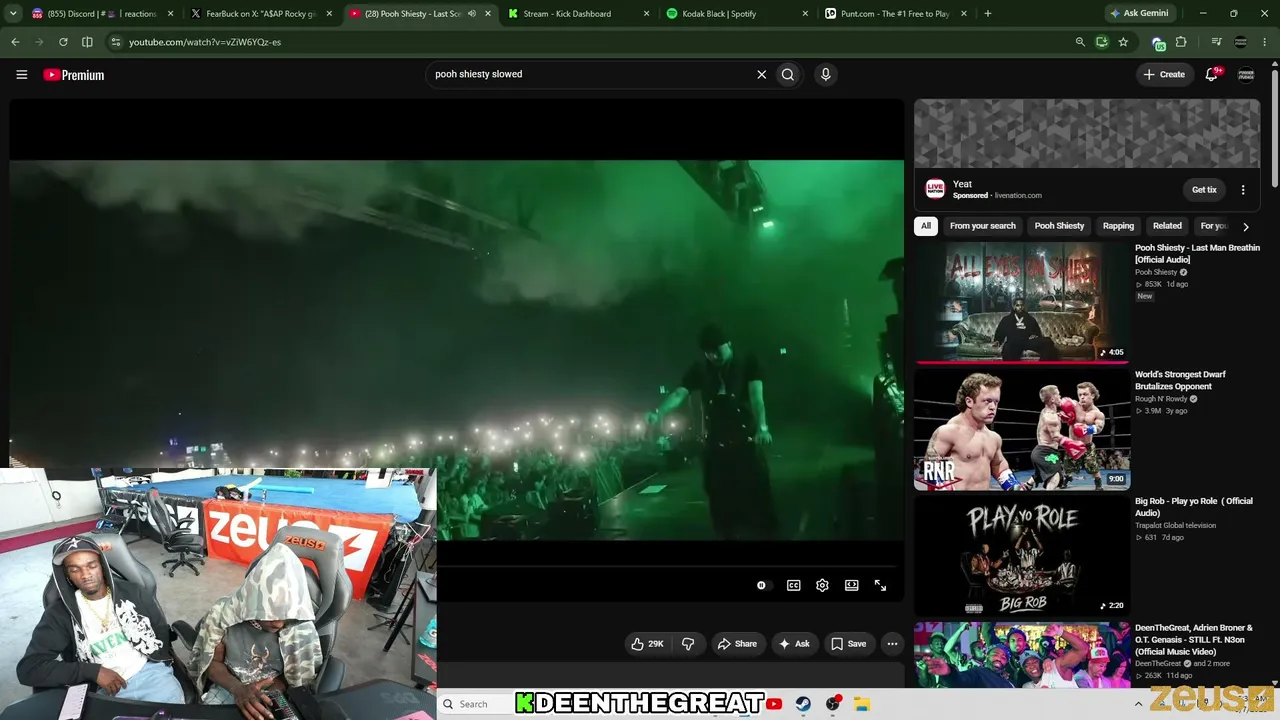
Task: Switch to the FearBuck on X tab
Action: click(260, 14)
